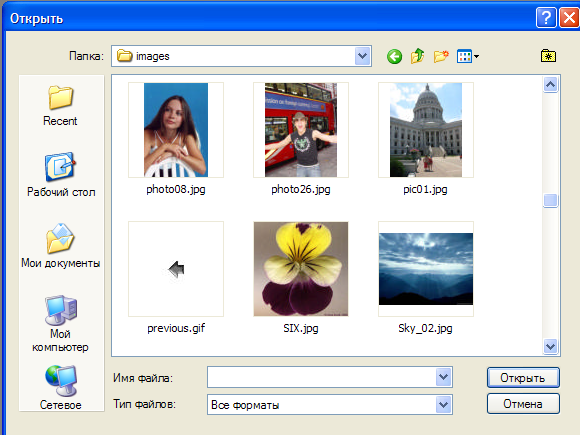
Task: Click the photo26.jpg file name
Action: point(301,189)
